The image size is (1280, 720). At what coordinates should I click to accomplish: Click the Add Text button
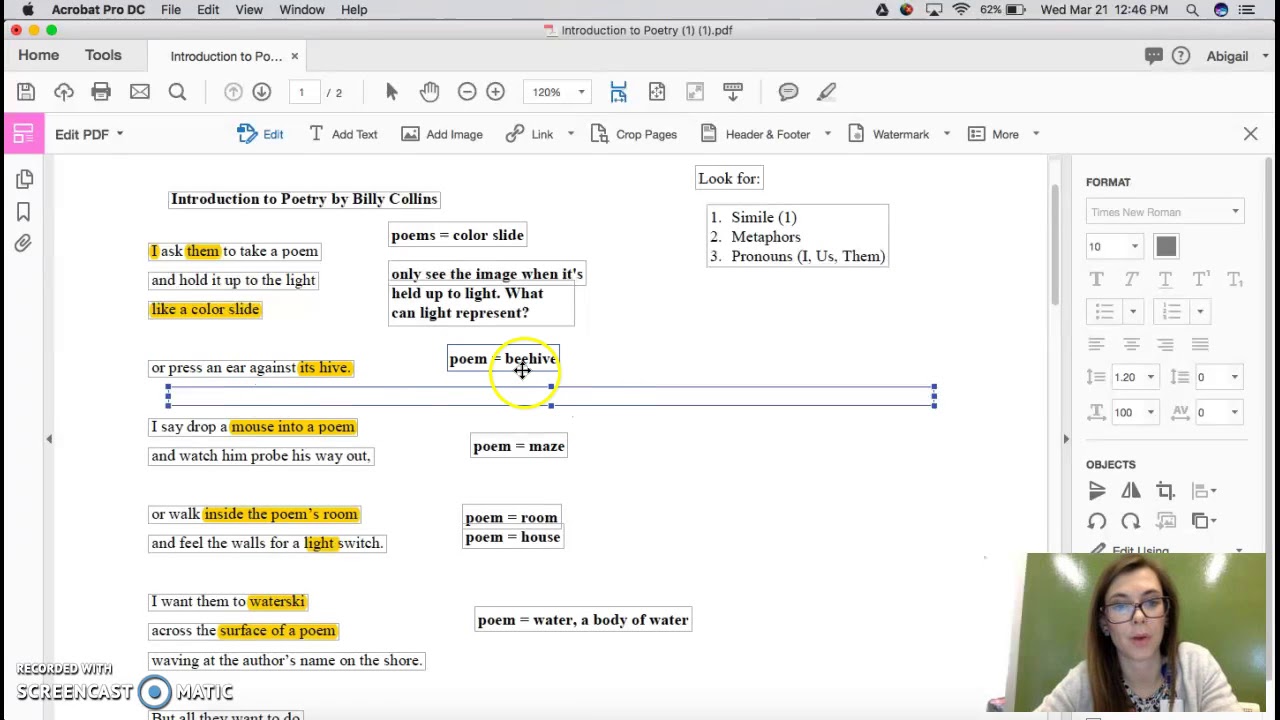(343, 134)
